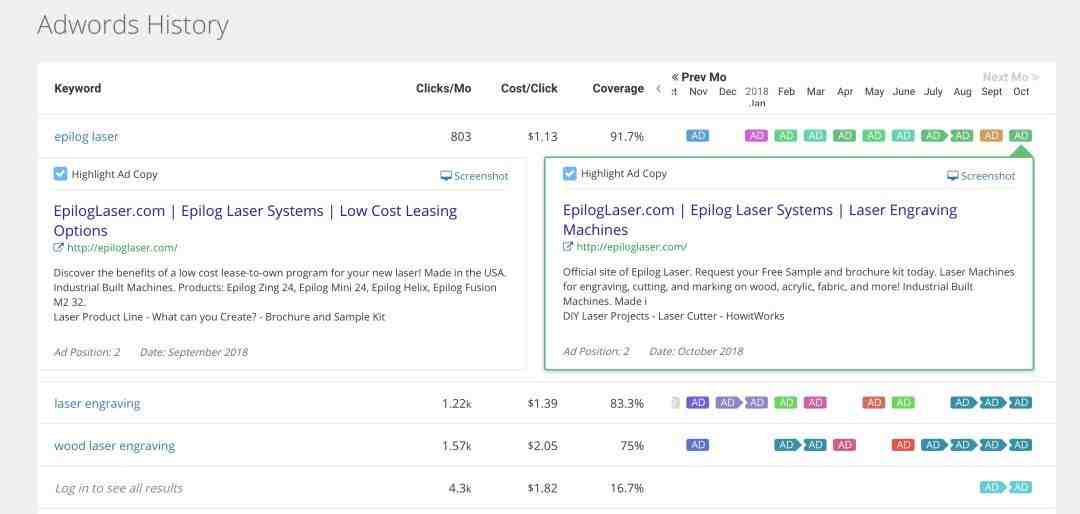Screen dimensions: 1080x514
Task: Sort by Coverage column header
Action: [x=618, y=88]
